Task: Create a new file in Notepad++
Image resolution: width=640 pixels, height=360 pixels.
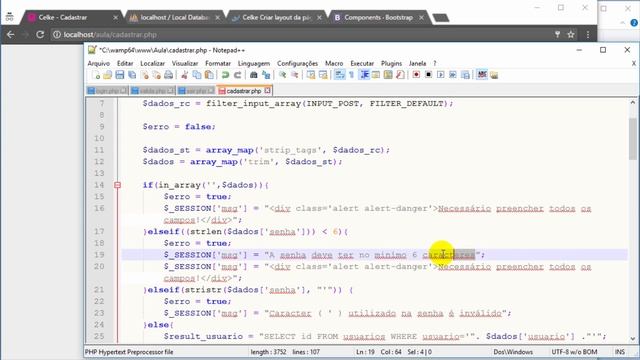Action: click(x=96, y=75)
